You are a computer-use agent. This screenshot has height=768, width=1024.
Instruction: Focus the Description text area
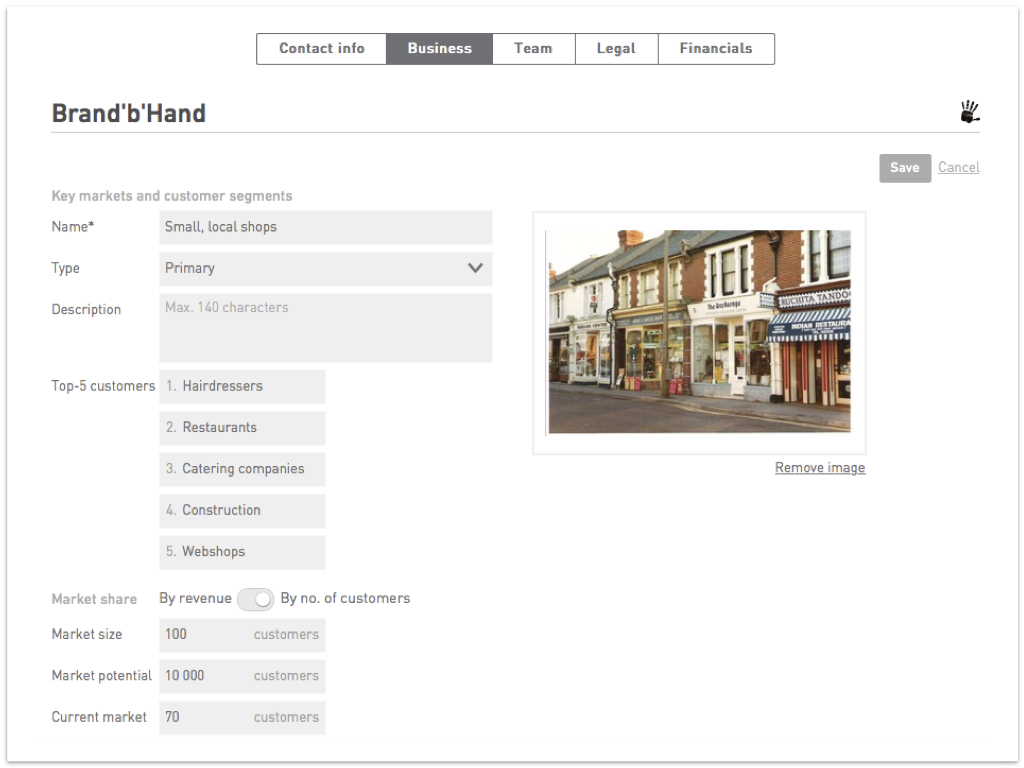325,328
